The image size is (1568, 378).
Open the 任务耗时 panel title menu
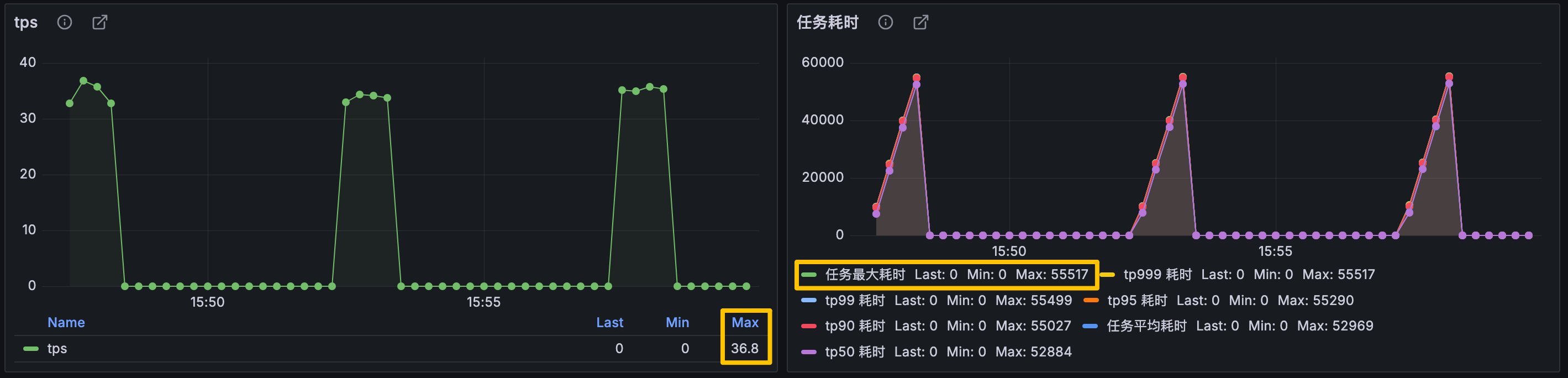coord(828,23)
